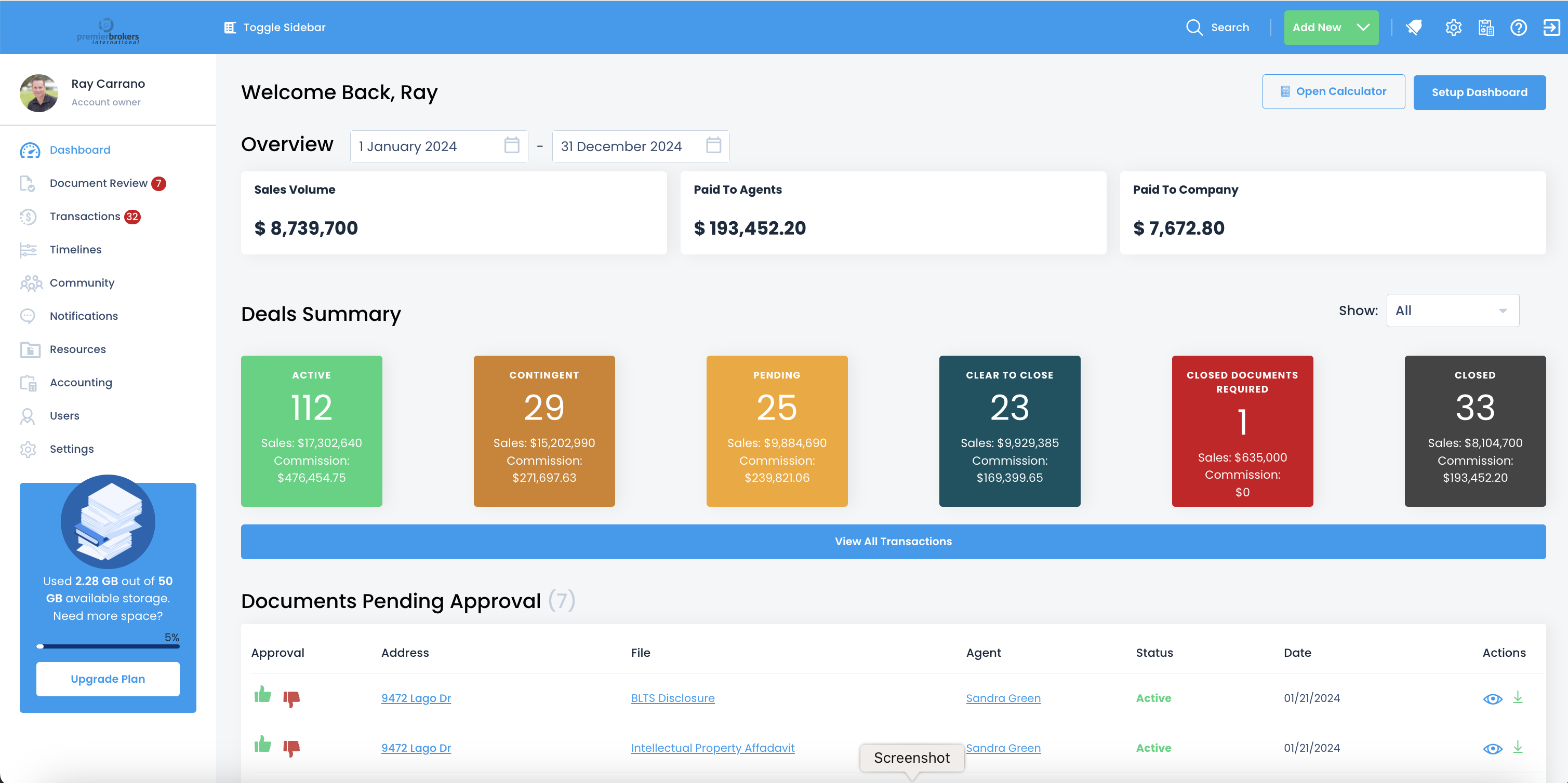Image resolution: width=1568 pixels, height=783 pixels.
Task: Click the red 32 badge on Transactions
Action: pos(132,217)
